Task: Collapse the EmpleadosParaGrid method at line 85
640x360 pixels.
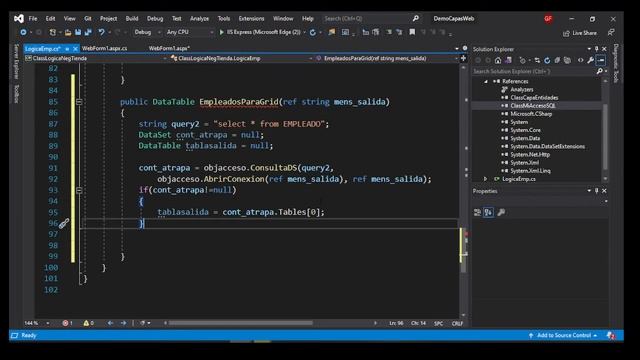Action: (x=79, y=102)
